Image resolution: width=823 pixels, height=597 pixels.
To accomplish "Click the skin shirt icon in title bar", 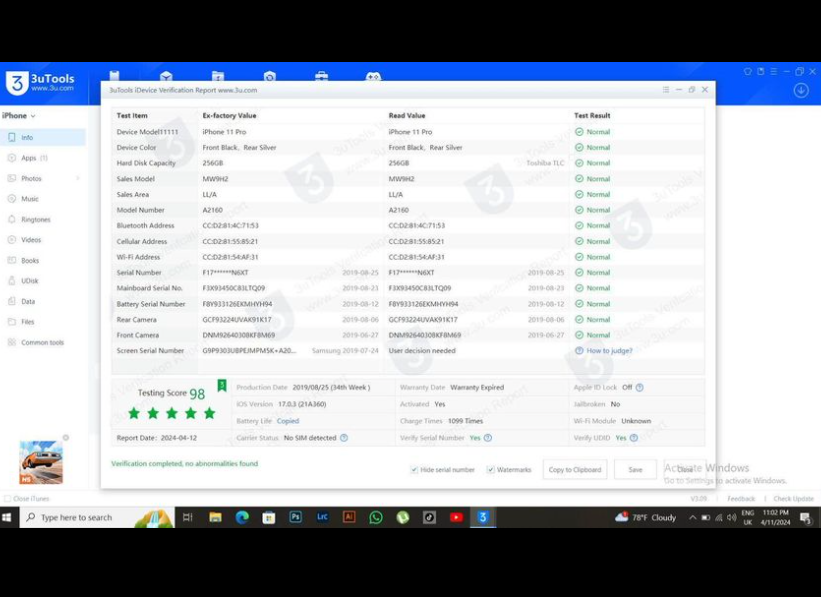I will pyautogui.click(x=747, y=71).
